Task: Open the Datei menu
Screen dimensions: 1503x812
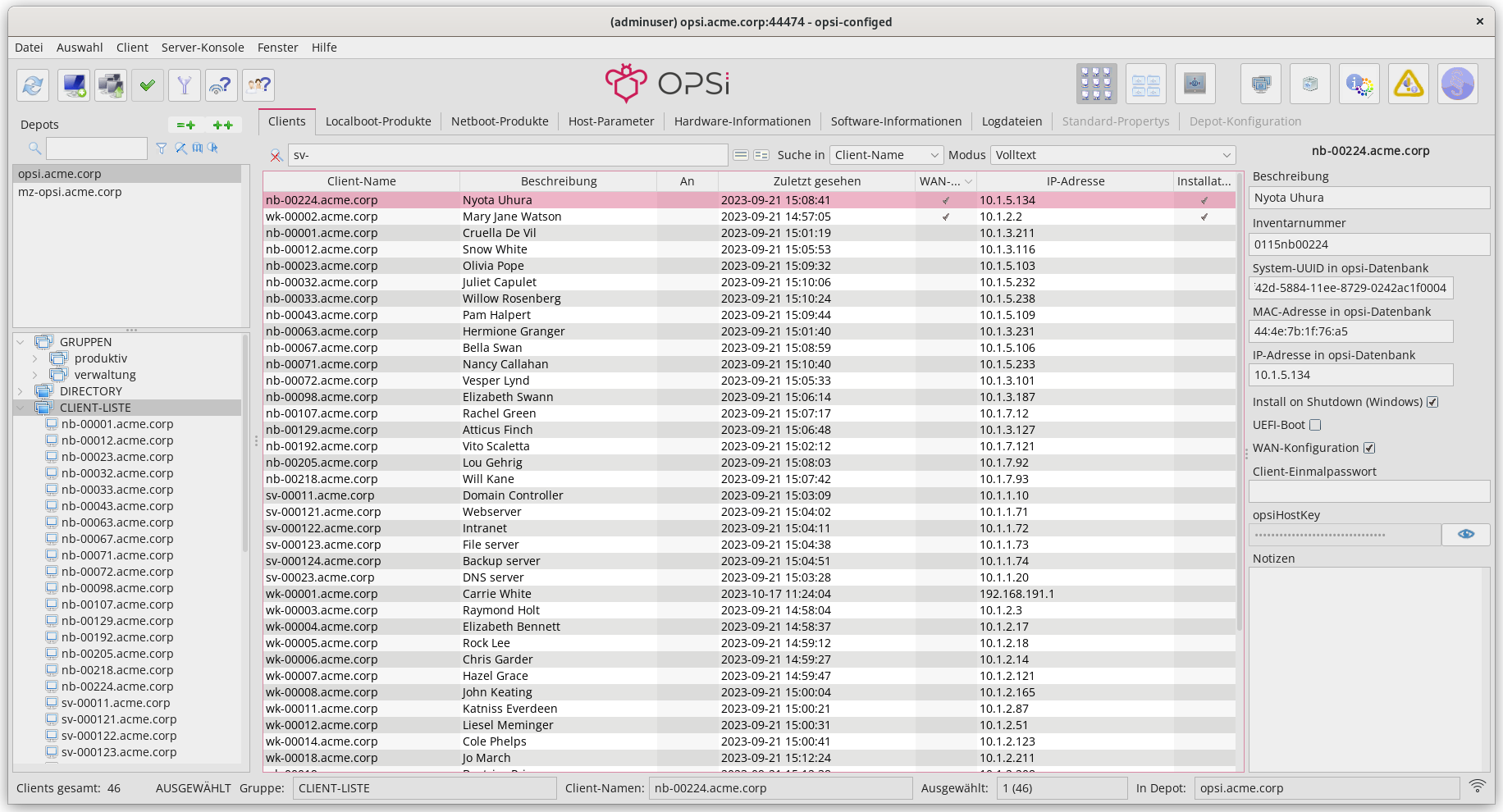Action: tap(29, 48)
